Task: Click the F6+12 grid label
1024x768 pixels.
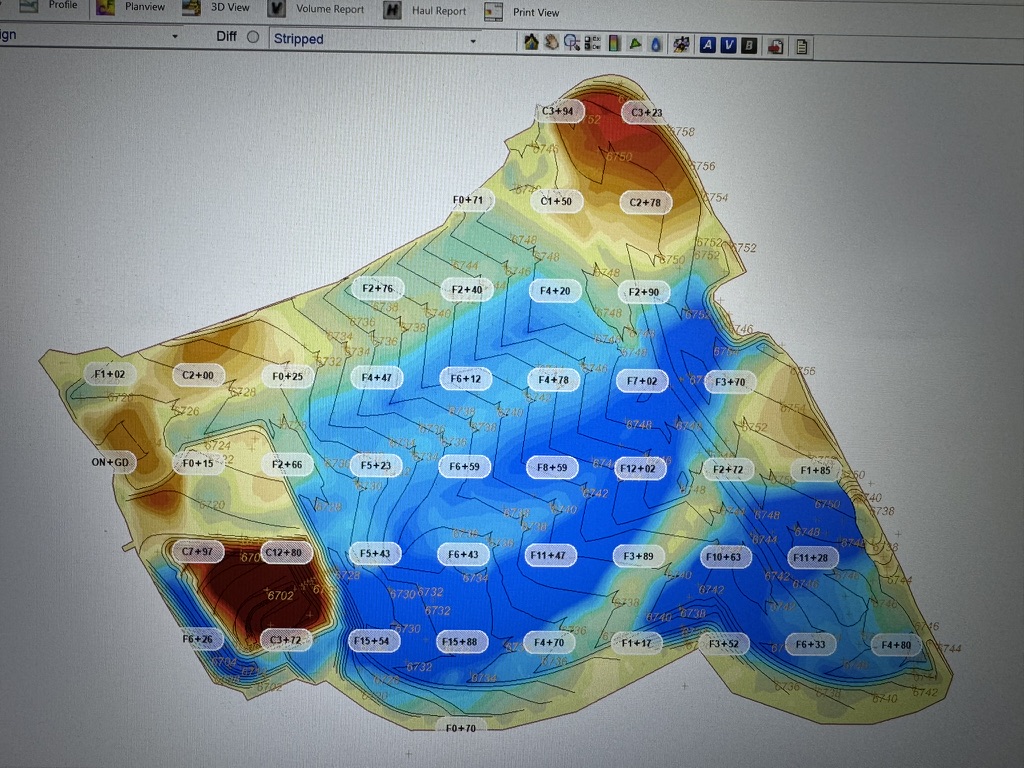Action: pyautogui.click(x=466, y=379)
